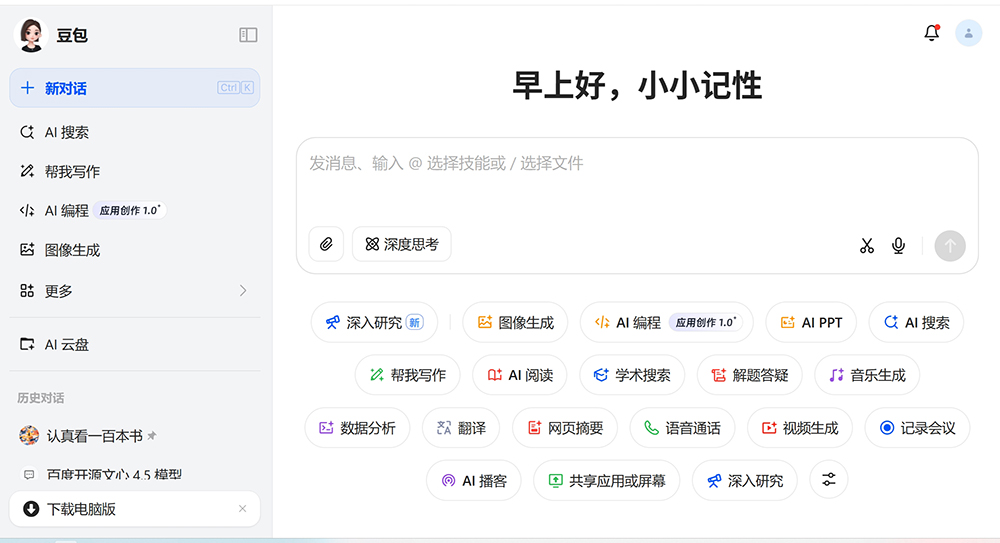This screenshot has width=1000, height=543.
Task: Click the send arrow button
Action: coord(950,246)
